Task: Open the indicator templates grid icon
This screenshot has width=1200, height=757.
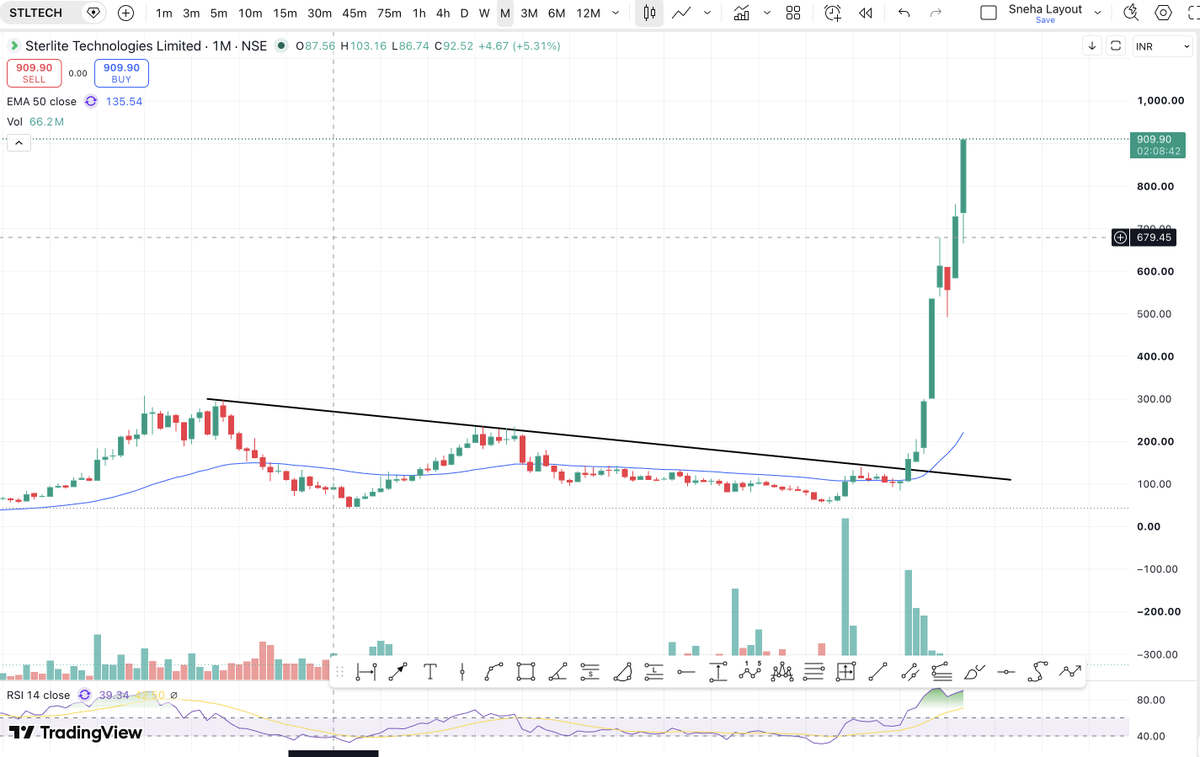Action: (x=793, y=13)
